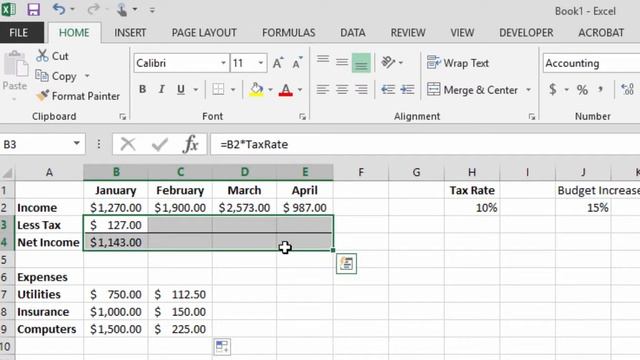Open Font settings dialog launcher
The image size is (640, 360).
(x=302, y=117)
